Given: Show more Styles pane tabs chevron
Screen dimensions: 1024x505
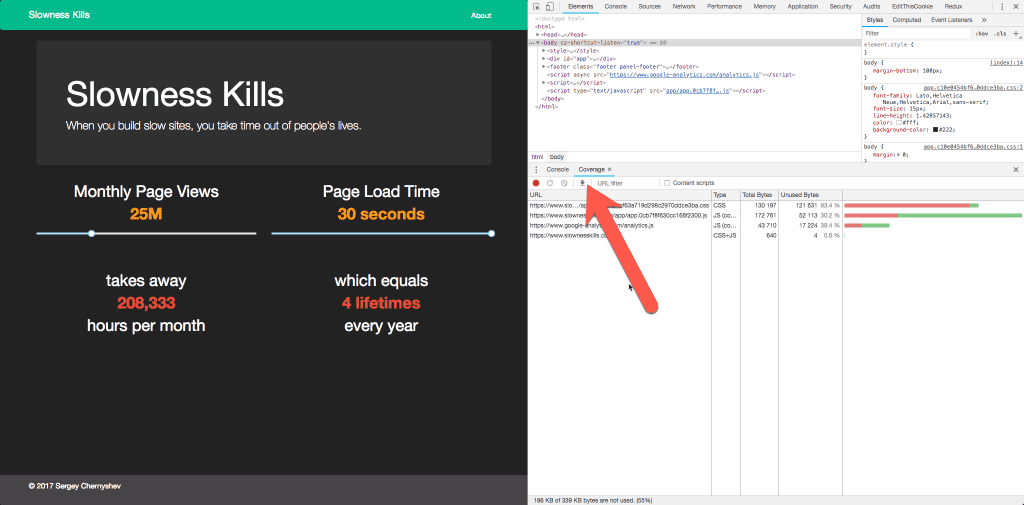Looking at the screenshot, I should click(984, 20).
